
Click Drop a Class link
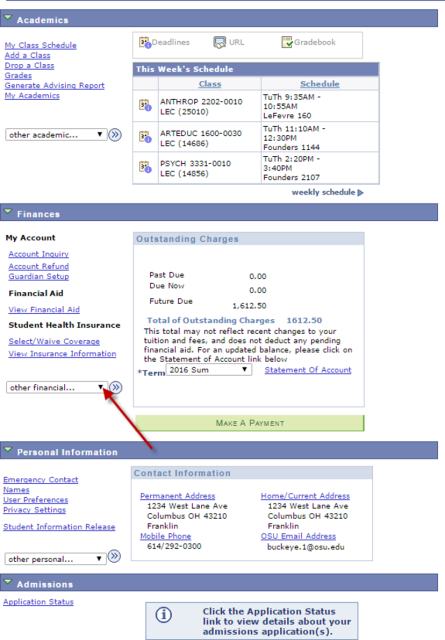point(29,66)
